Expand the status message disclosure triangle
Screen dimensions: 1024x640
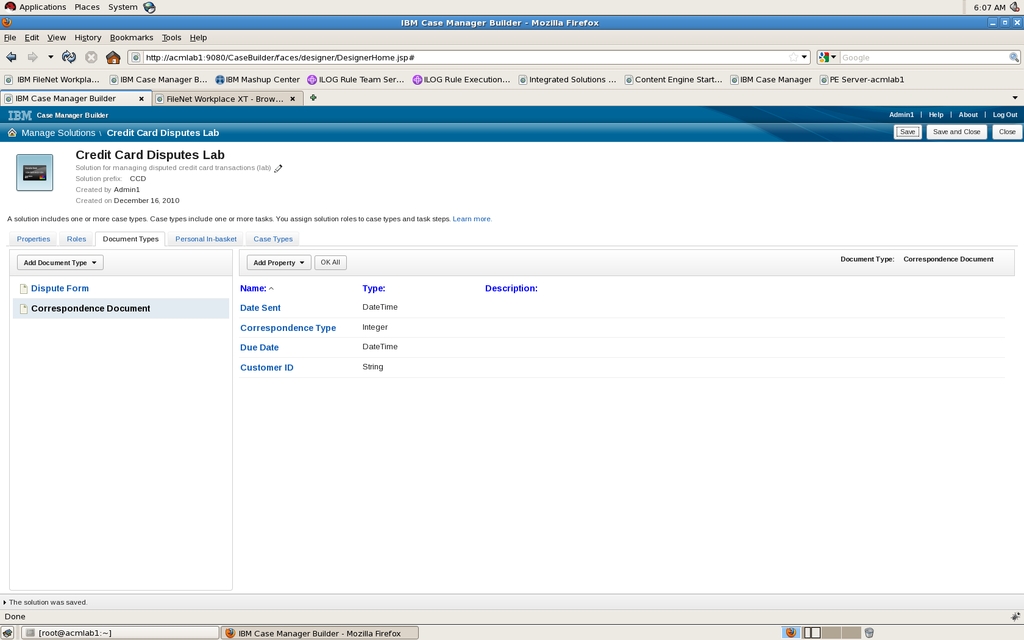click(4, 602)
